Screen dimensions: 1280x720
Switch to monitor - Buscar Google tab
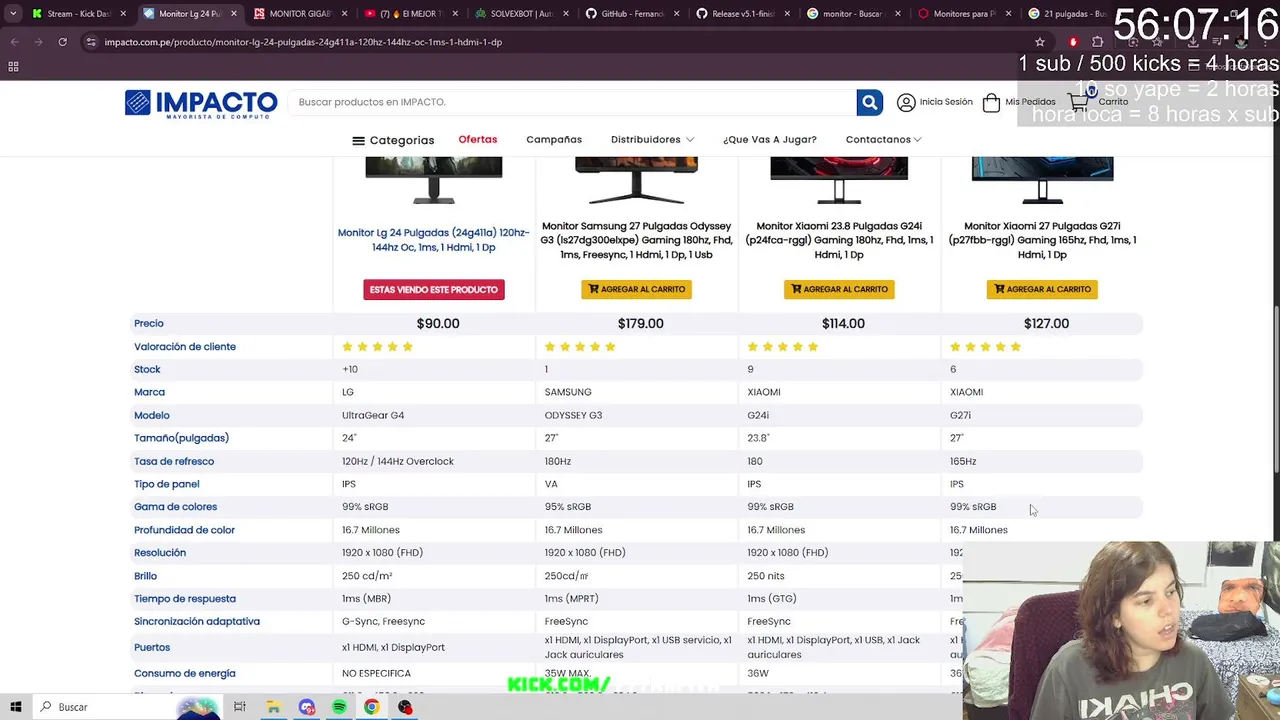tap(853, 14)
